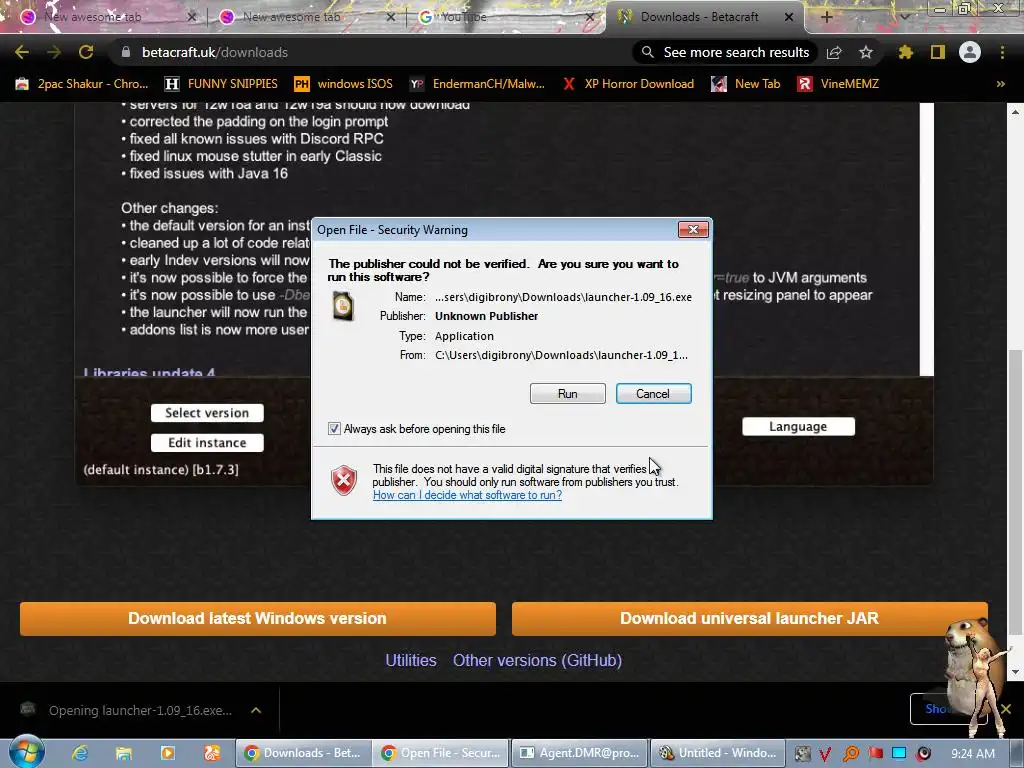Image resolution: width=1024 pixels, height=768 pixels.
Task: Close the YouTube tab
Action: click(x=590, y=17)
